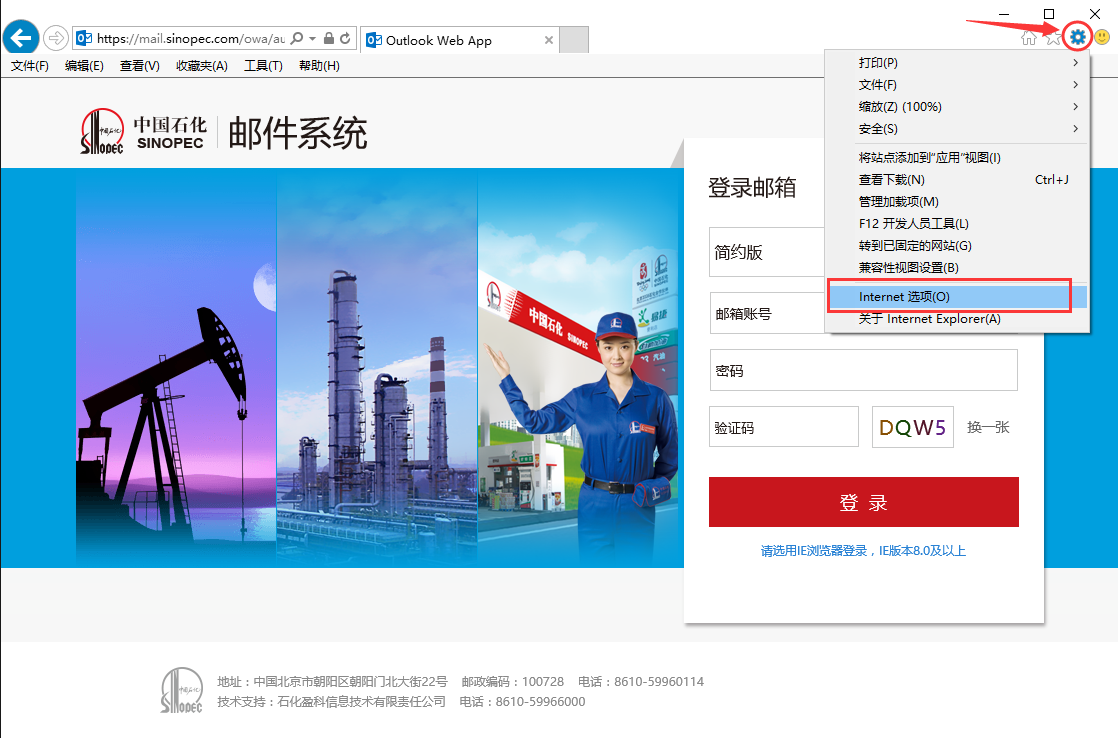This screenshot has height=738, width=1118.
Task: Click the Forward navigation arrow
Action: pyautogui.click(x=56, y=38)
